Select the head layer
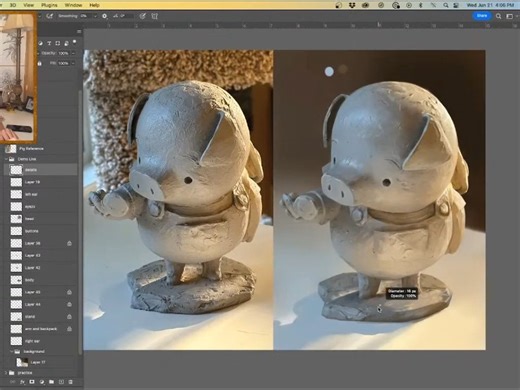520x390 pixels. (x=40, y=219)
